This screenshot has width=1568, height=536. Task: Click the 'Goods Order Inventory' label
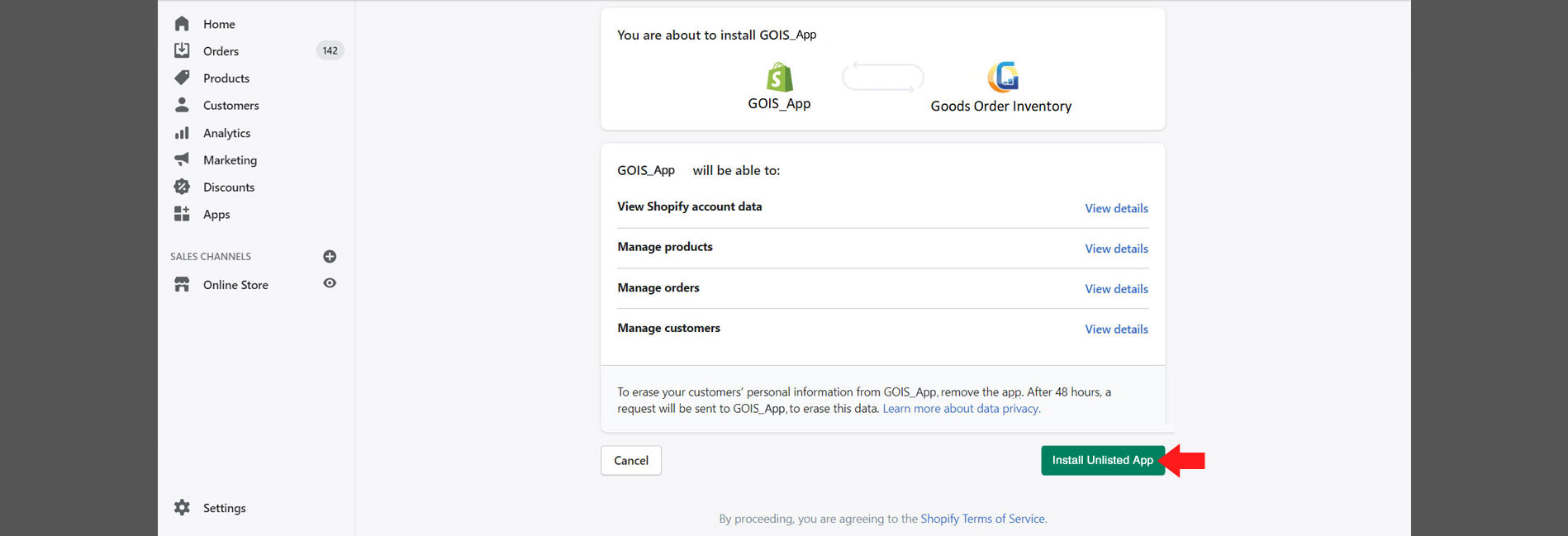(x=1001, y=107)
